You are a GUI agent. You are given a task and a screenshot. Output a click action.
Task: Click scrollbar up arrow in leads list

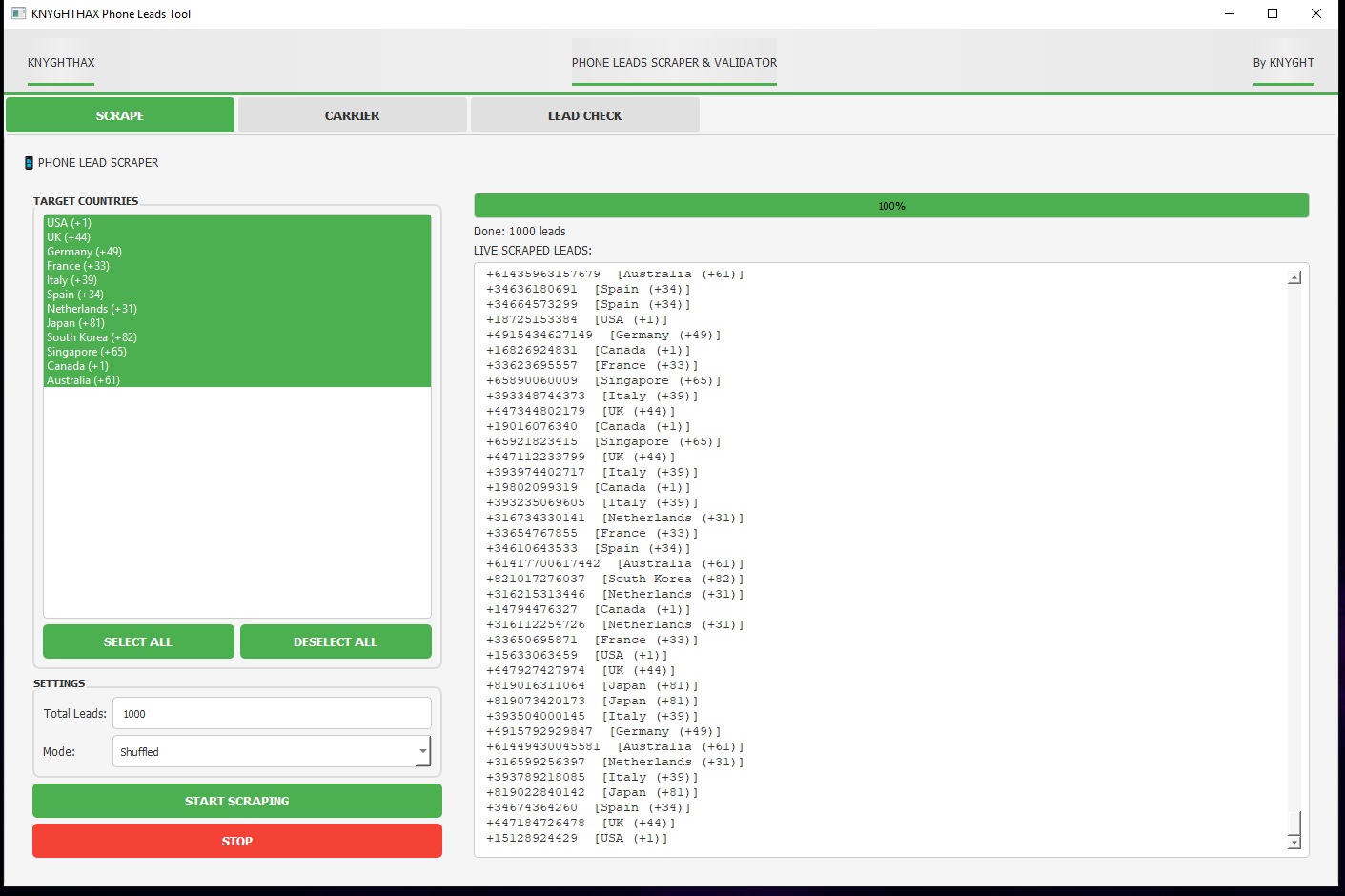[1294, 277]
